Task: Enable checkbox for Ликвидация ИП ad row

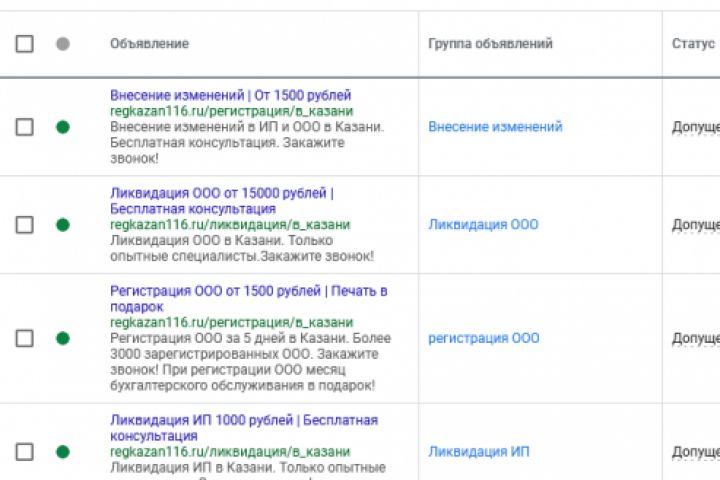Action: pyautogui.click(x=24, y=452)
